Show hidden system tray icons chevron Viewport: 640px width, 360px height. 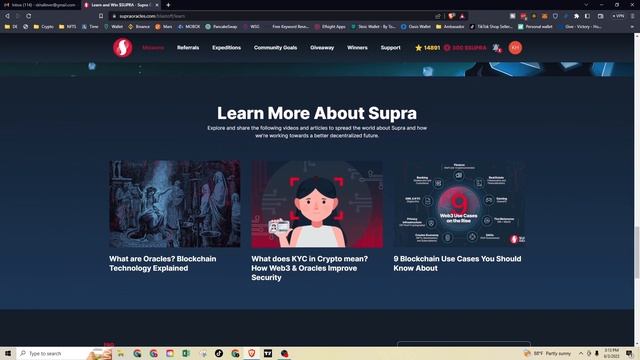pos(581,353)
